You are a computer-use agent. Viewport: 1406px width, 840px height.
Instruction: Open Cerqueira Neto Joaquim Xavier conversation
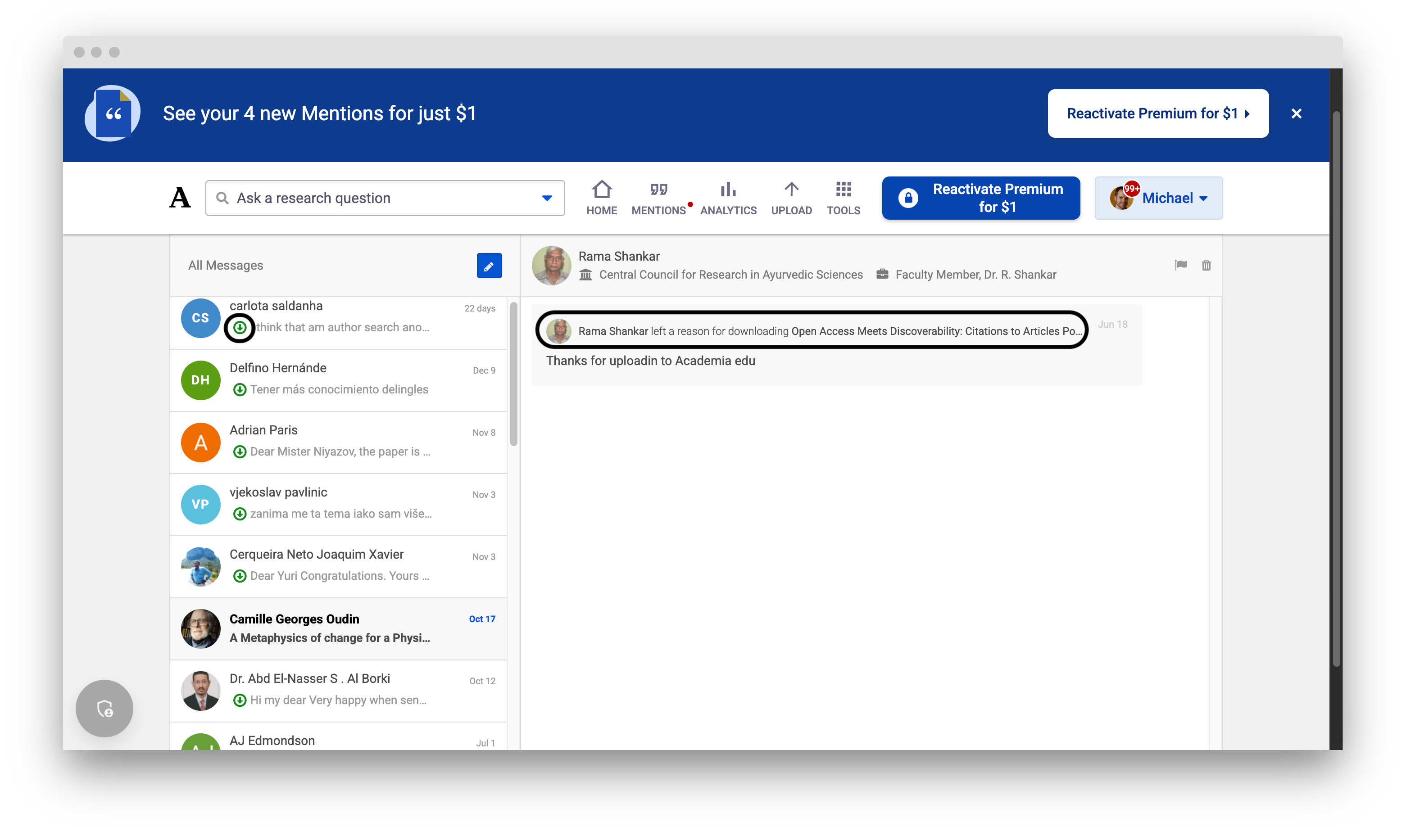click(338, 567)
